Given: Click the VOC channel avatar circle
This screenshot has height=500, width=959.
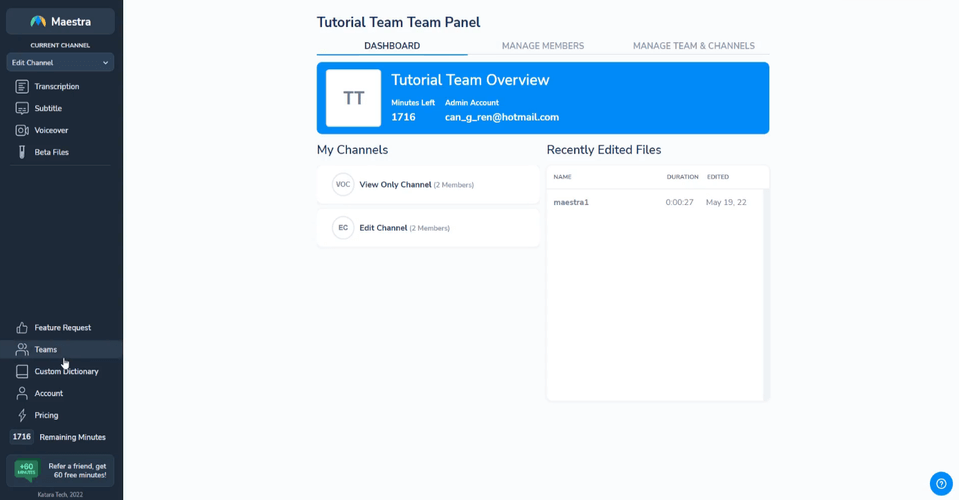Looking at the screenshot, I should 343,185.
